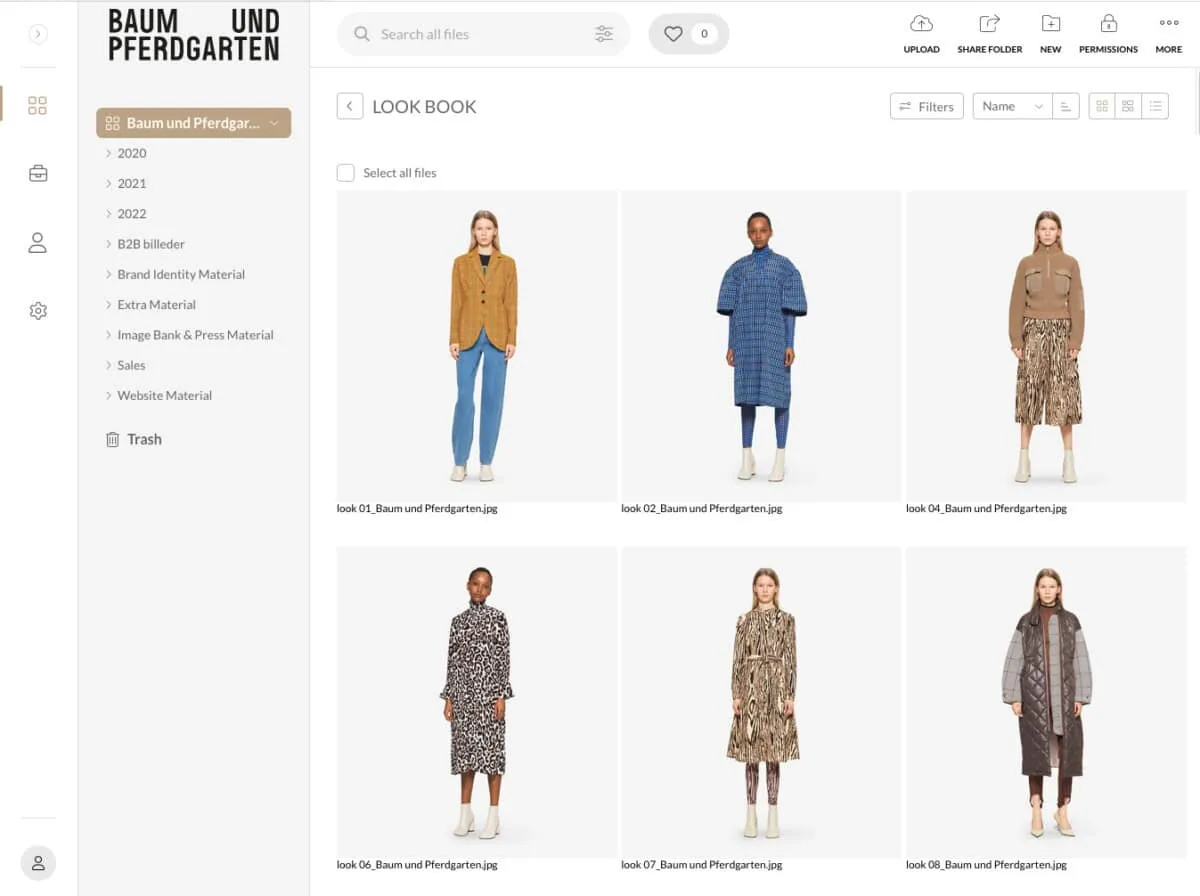Open the users section in left rail
The width and height of the screenshot is (1200, 896).
pos(37,242)
